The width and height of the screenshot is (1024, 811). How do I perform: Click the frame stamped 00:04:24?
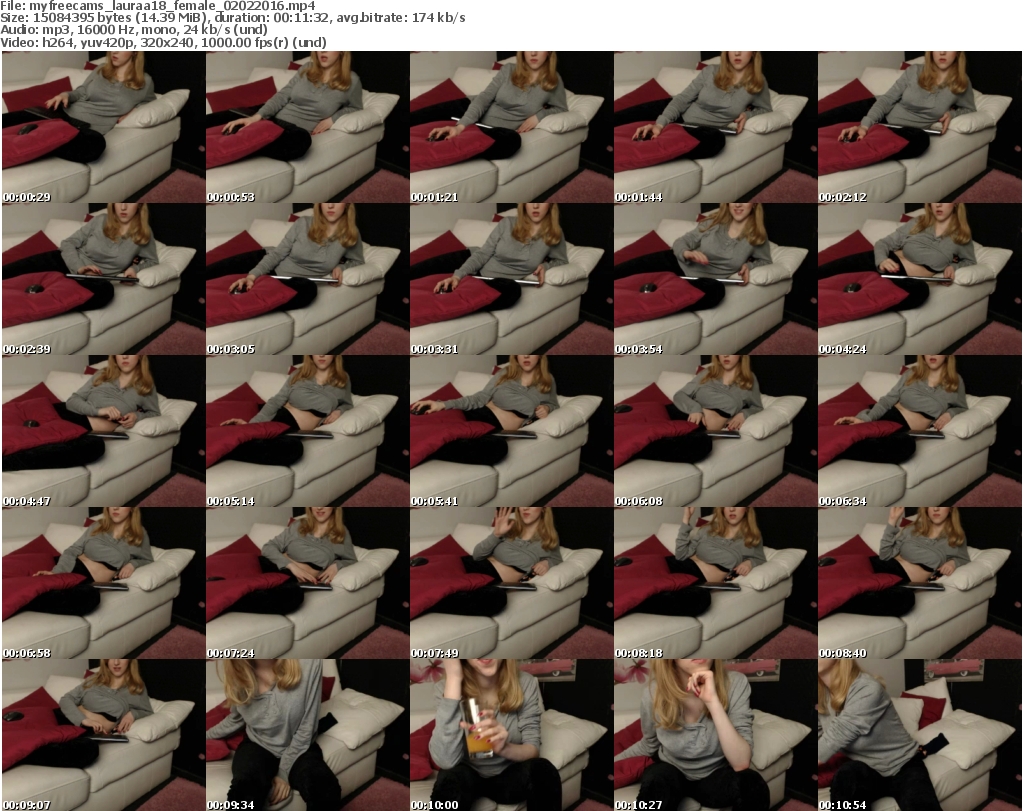(x=920, y=279)
